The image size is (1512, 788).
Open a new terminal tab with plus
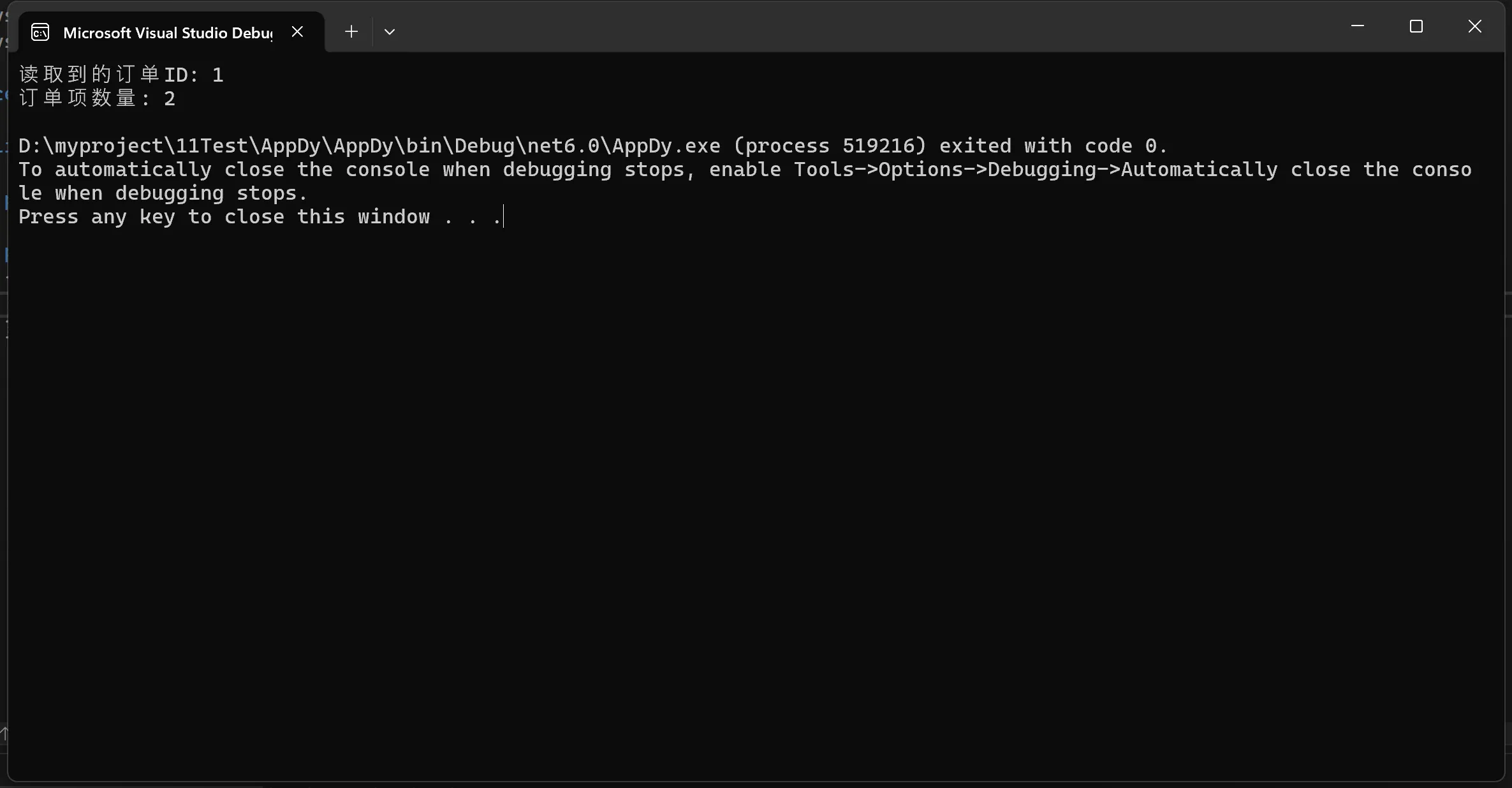pyautogui.click(x=351, y=32)
